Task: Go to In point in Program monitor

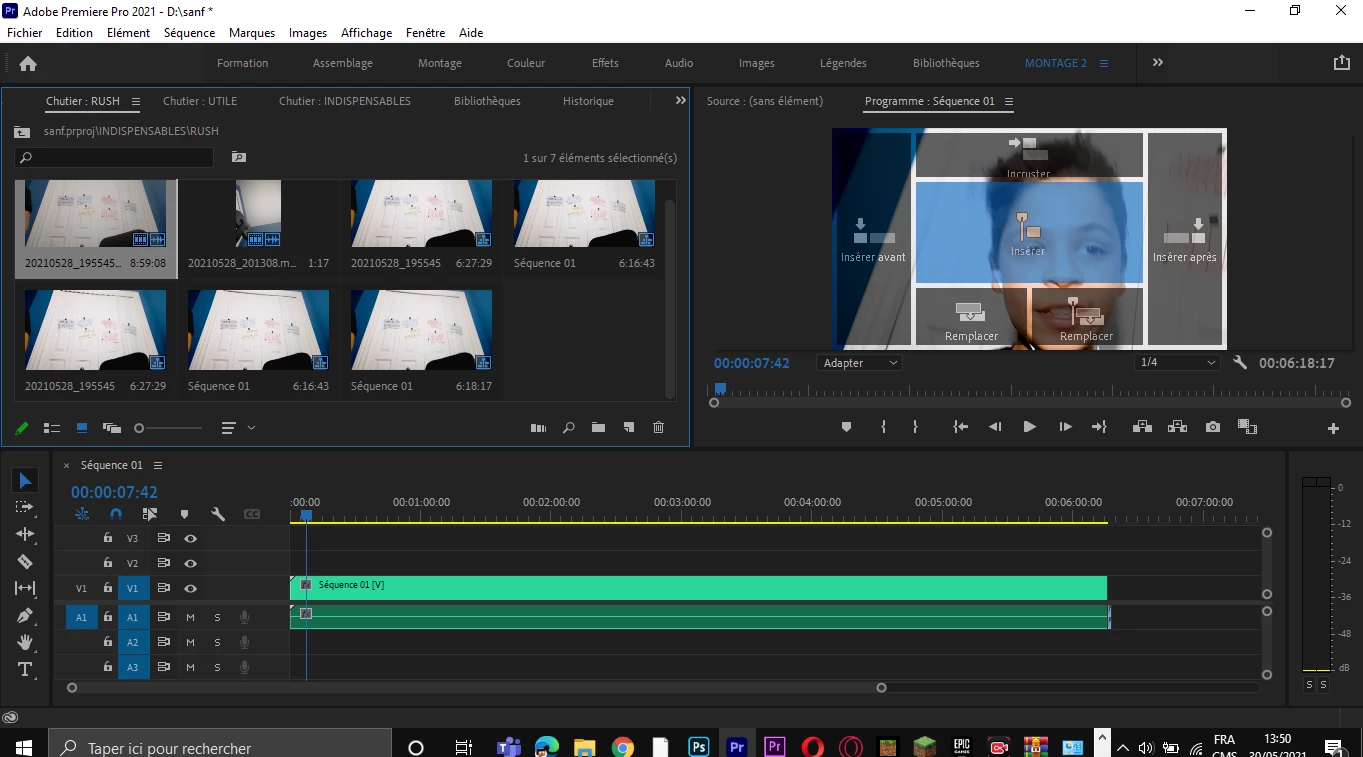Action: [961, 427]
